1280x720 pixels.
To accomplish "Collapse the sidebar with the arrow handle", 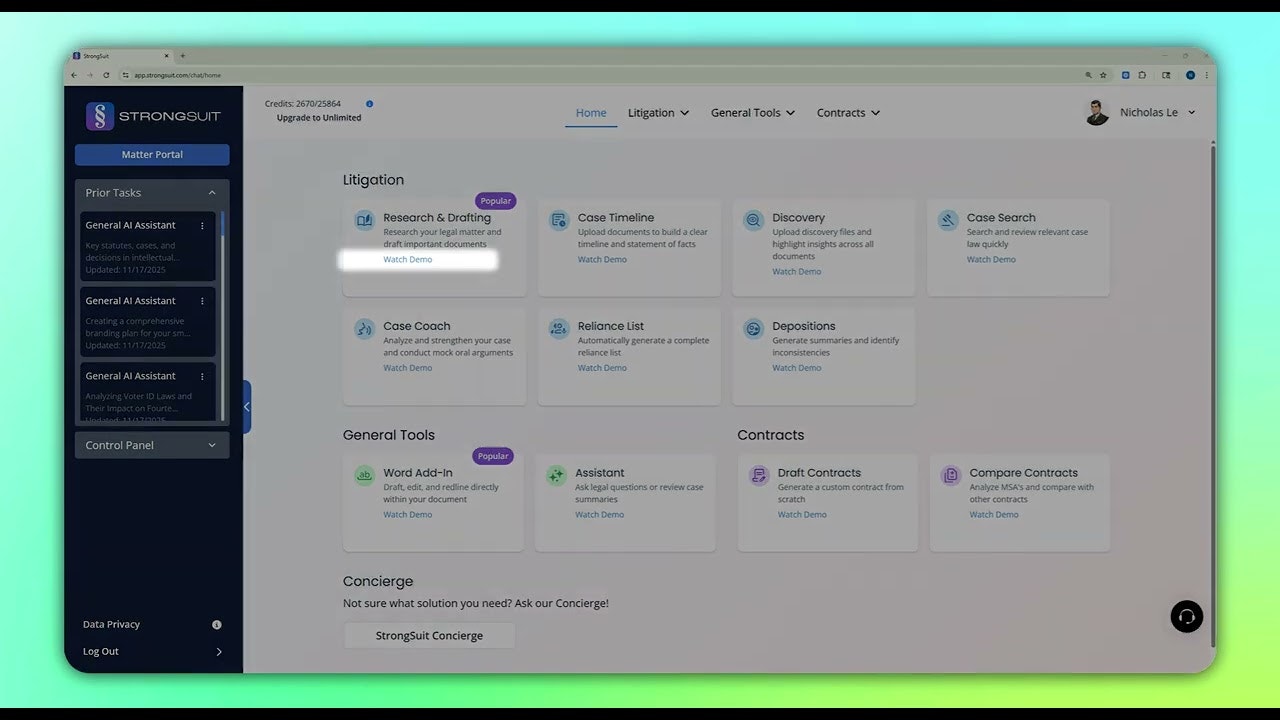I will [247, 407].
